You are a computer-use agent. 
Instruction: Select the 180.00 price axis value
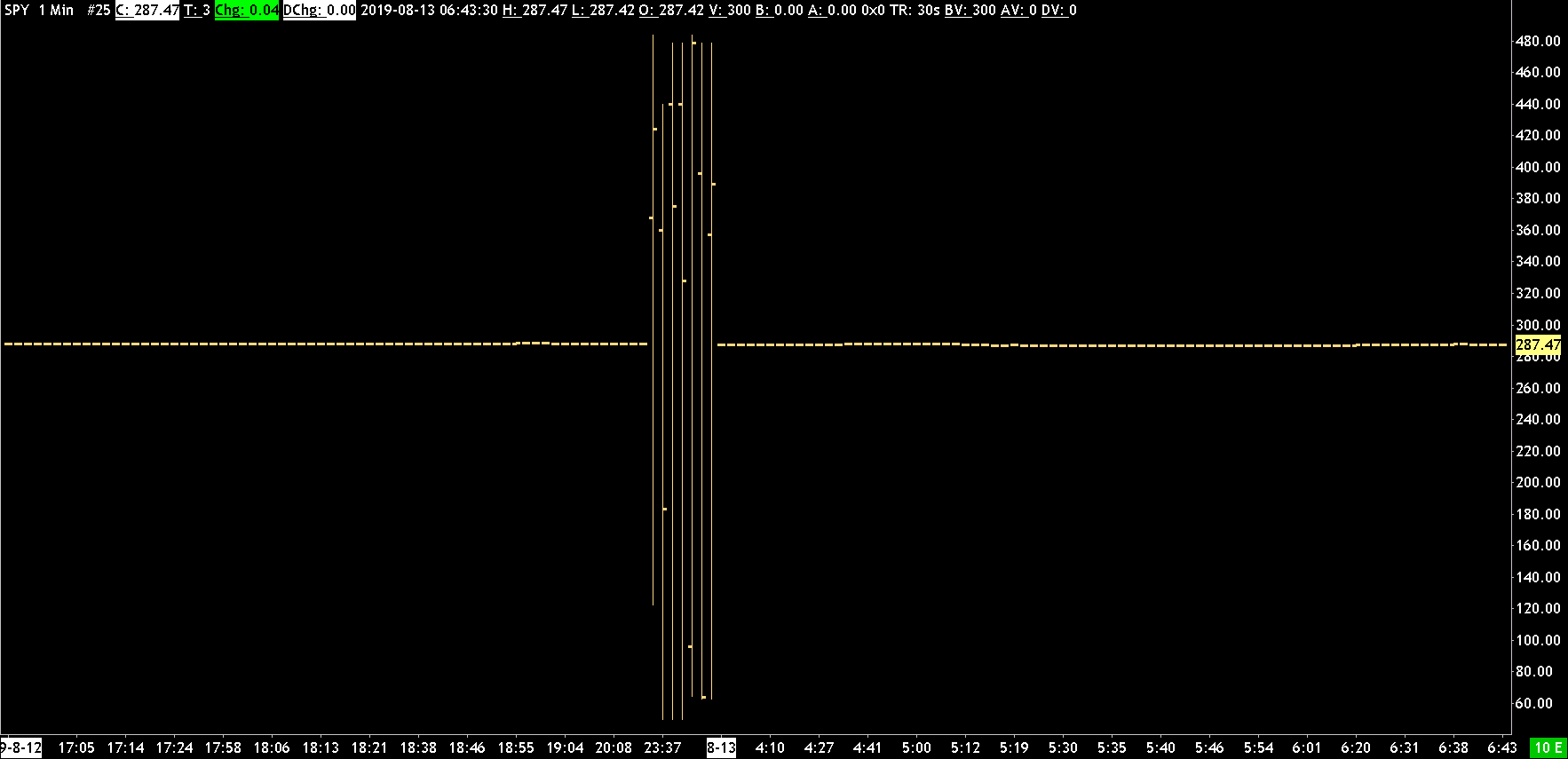(1538, 514)
